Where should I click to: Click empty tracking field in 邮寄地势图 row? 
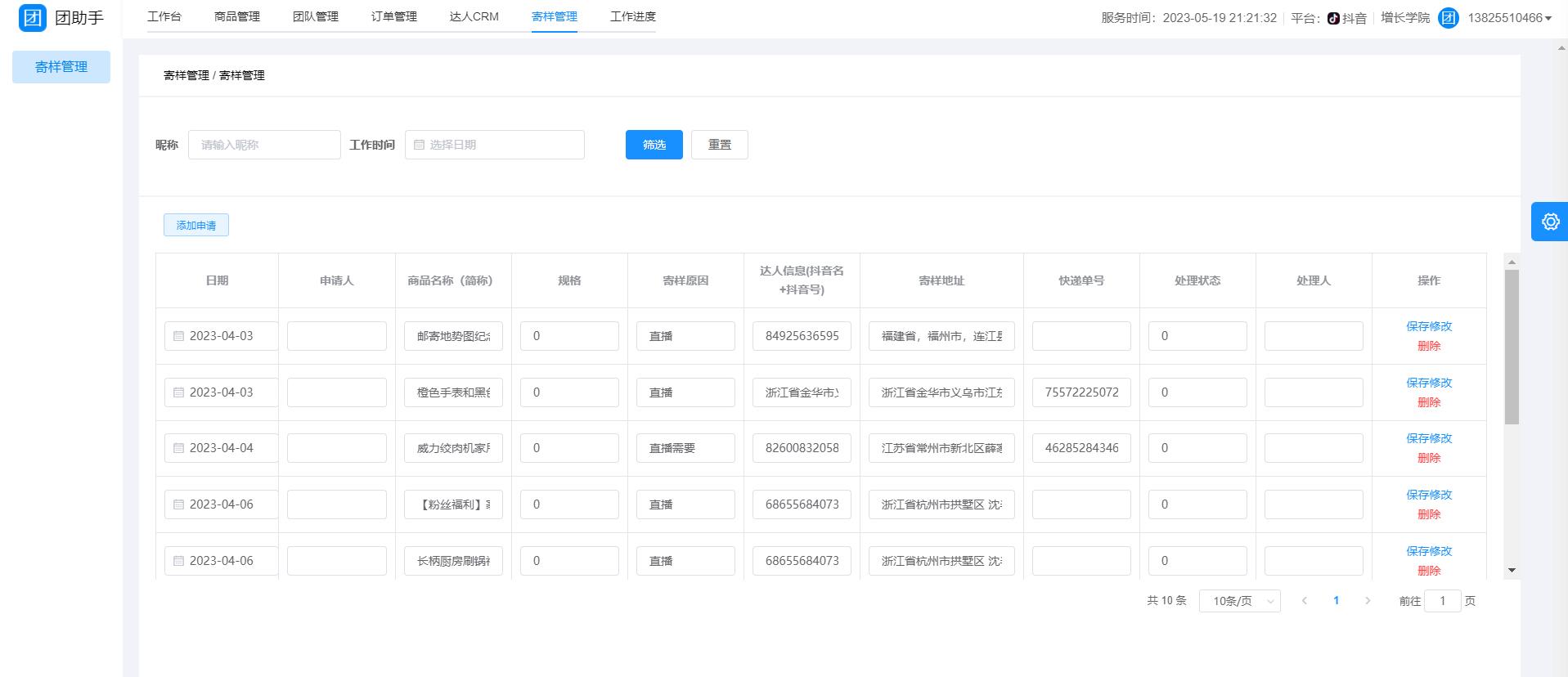coord(1081,336)
